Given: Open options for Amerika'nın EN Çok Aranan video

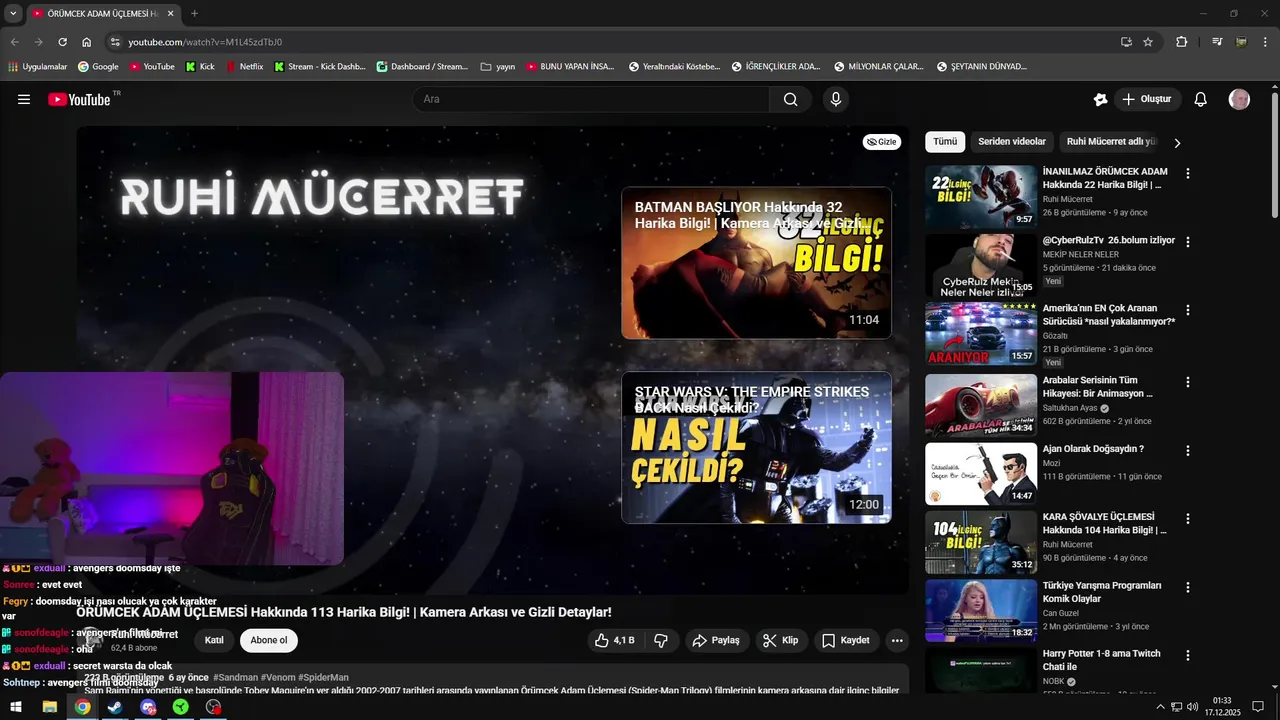Looking at the screenshot, I should tap(1188, 310).
